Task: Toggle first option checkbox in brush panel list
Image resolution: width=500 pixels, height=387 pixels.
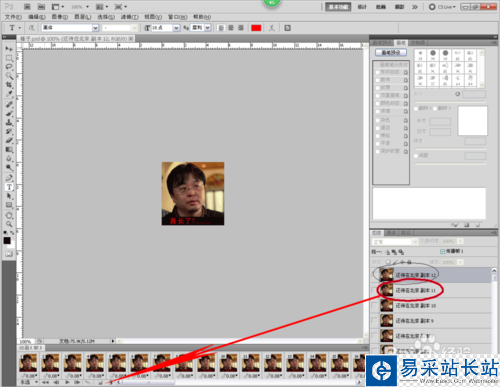Action: (x=378, y=72)
